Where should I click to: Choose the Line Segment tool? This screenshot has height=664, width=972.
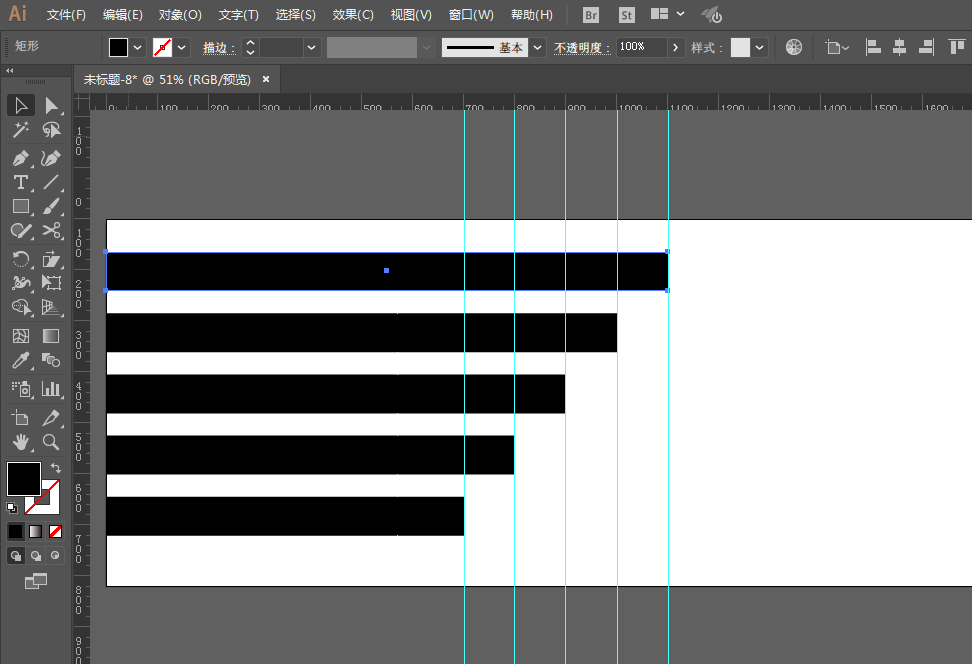(51, 182)
